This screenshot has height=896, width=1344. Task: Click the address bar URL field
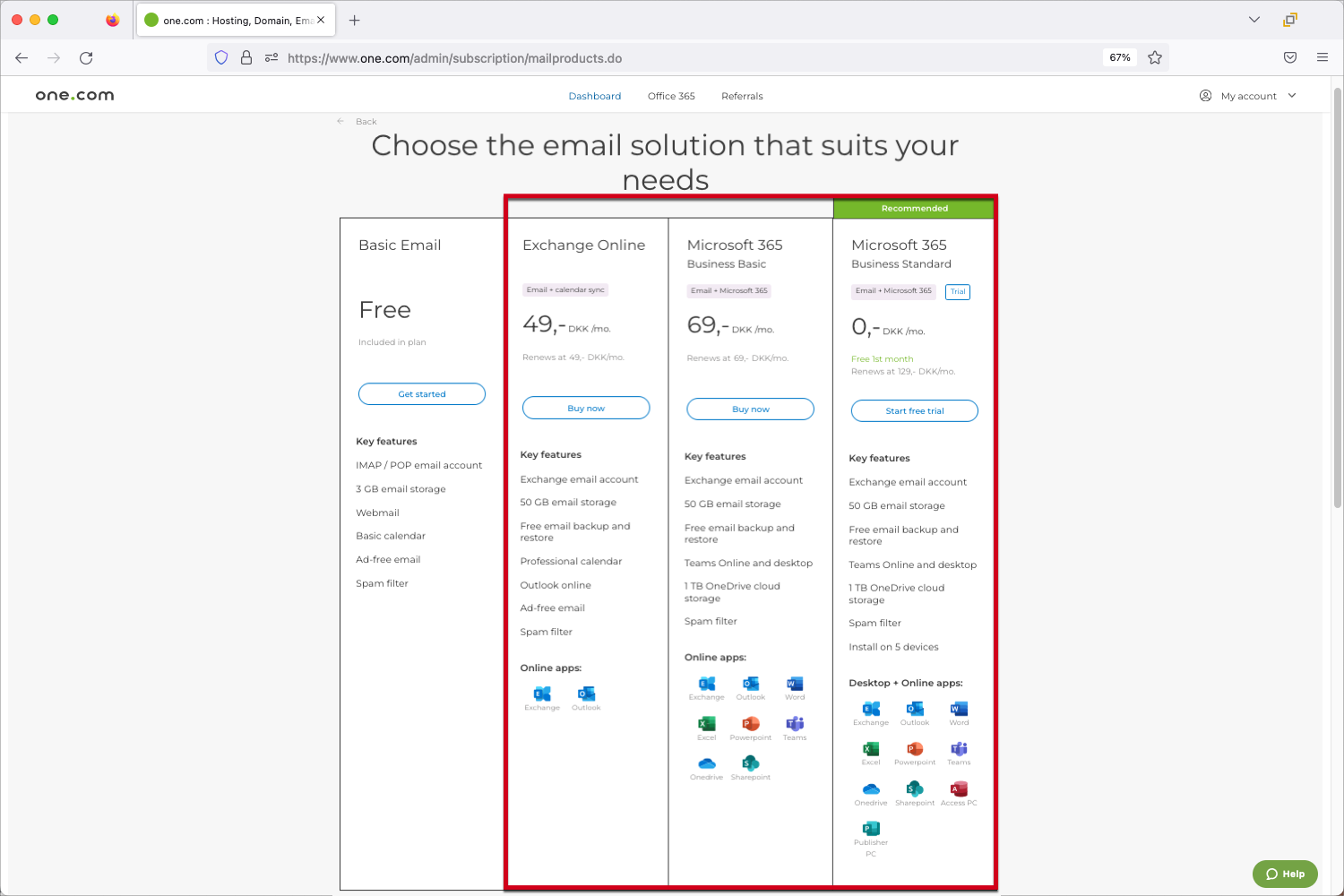point(627,58)
